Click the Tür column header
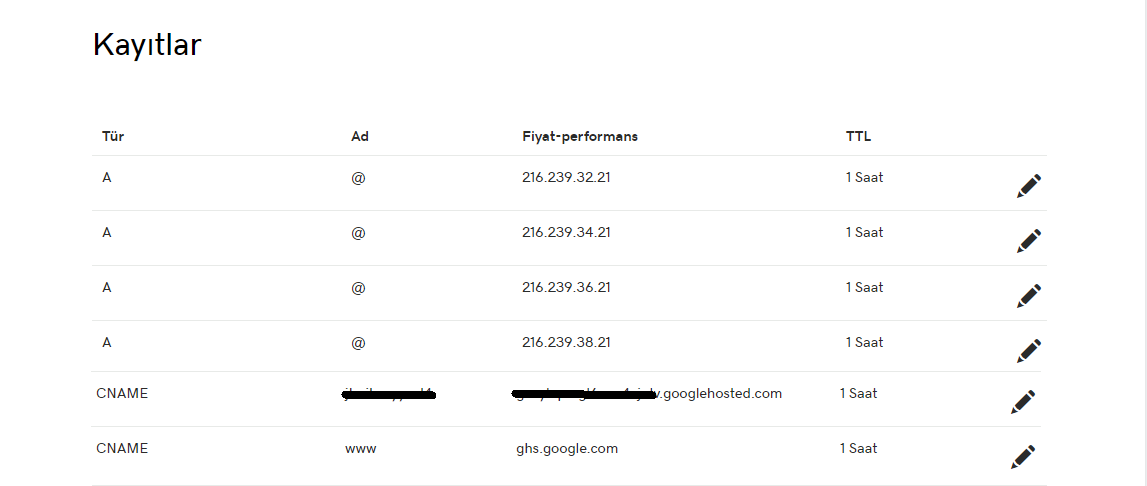This screenshot has height=486, width=1147. (x=113, y=137)
